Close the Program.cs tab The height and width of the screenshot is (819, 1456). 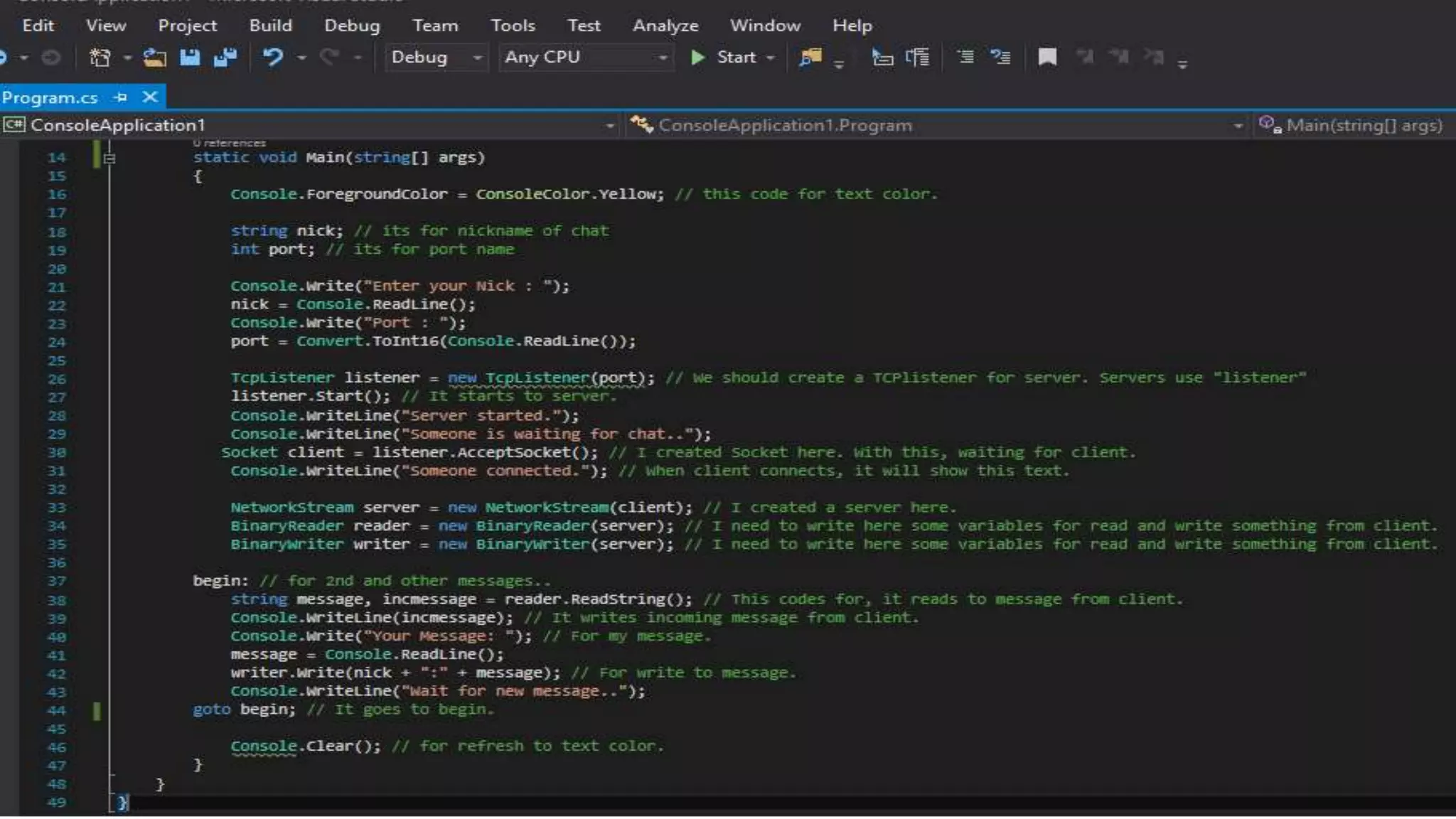[150, 97]
